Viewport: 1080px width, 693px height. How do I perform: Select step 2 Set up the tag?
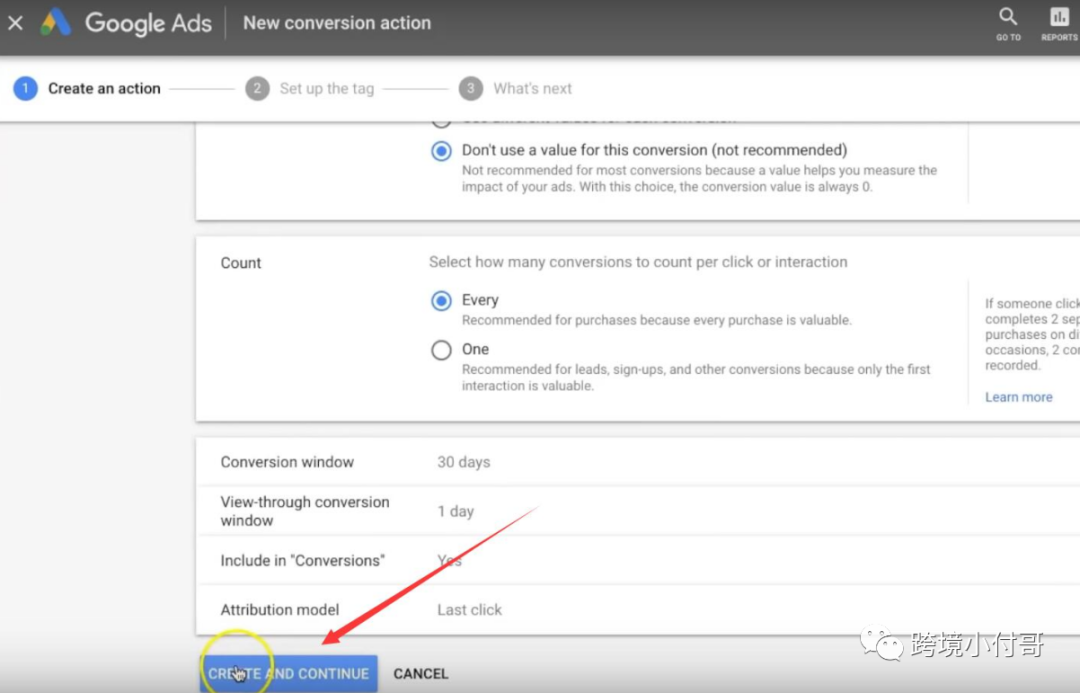pos(310,88)
